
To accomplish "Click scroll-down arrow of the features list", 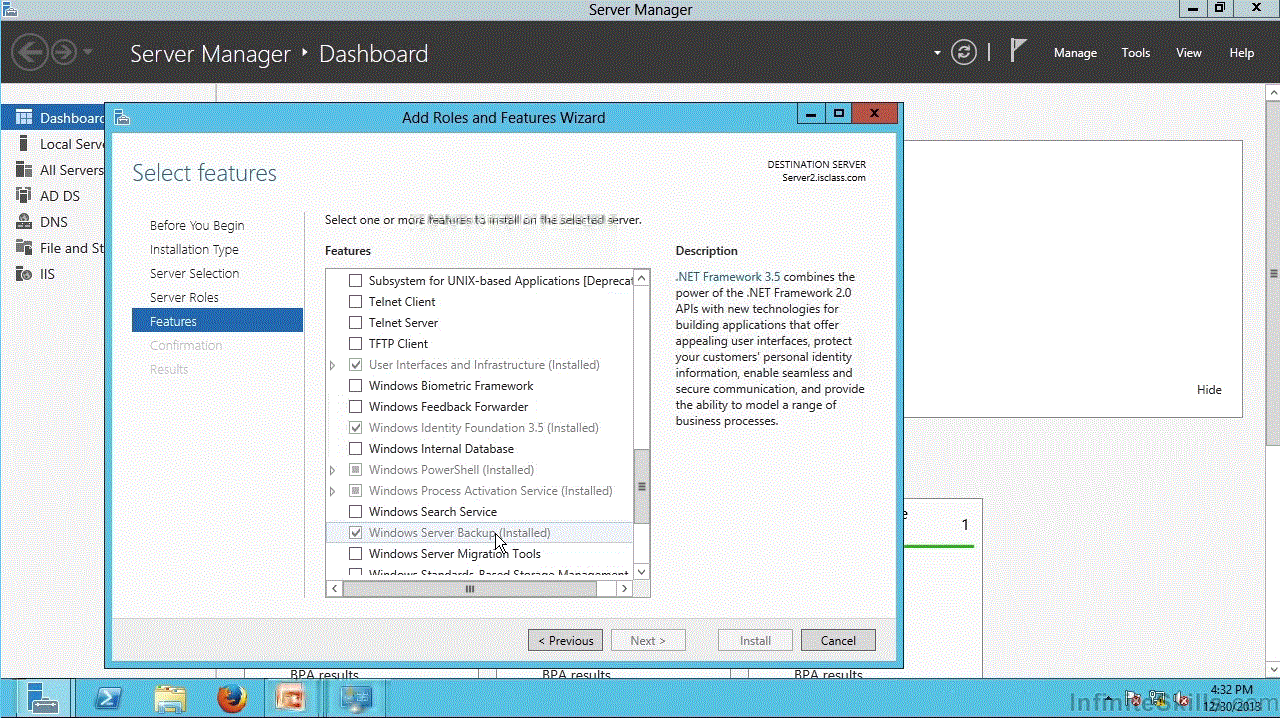I will 642,572.
